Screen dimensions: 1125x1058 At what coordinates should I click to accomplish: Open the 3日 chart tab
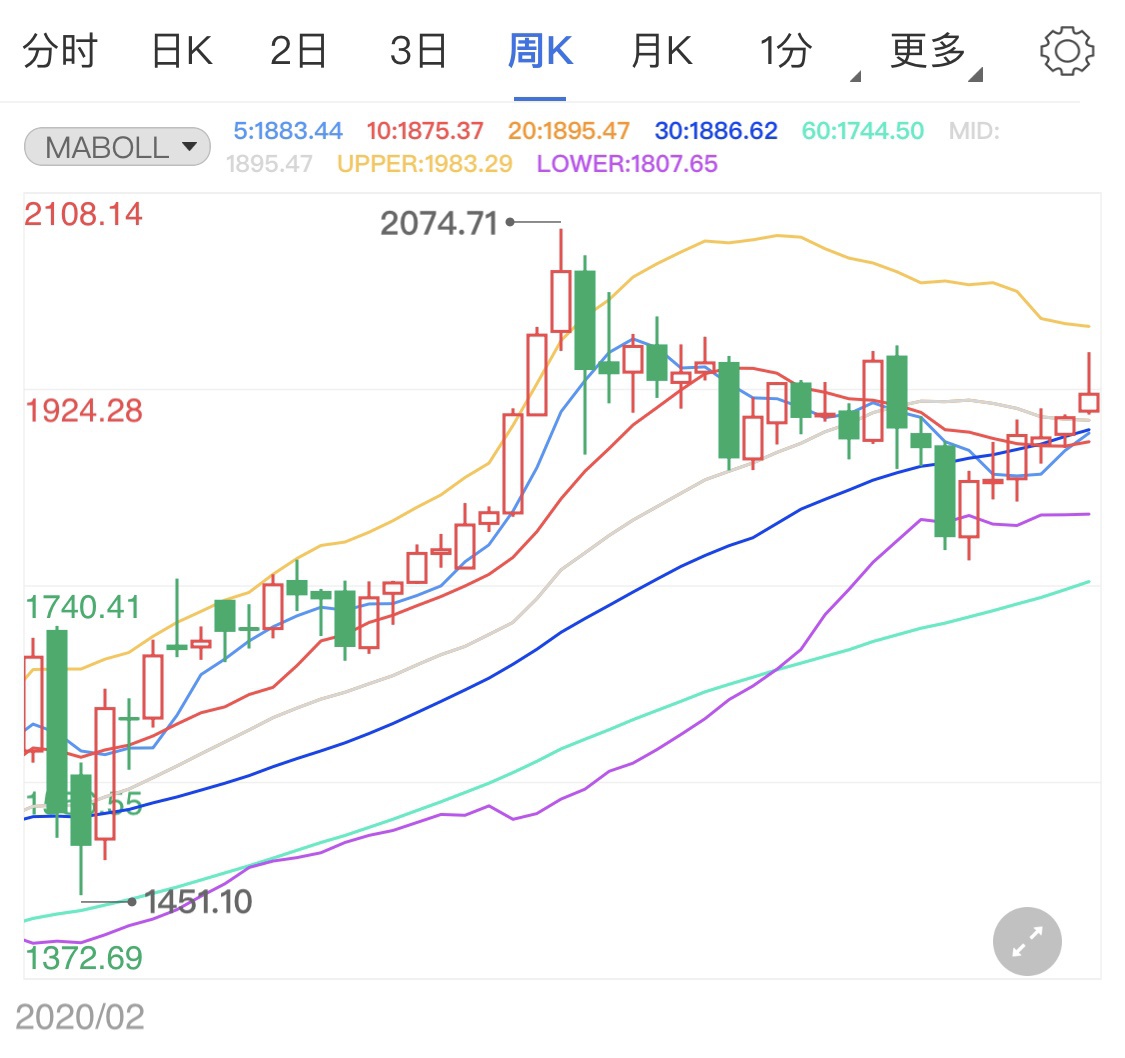(418, 51)
